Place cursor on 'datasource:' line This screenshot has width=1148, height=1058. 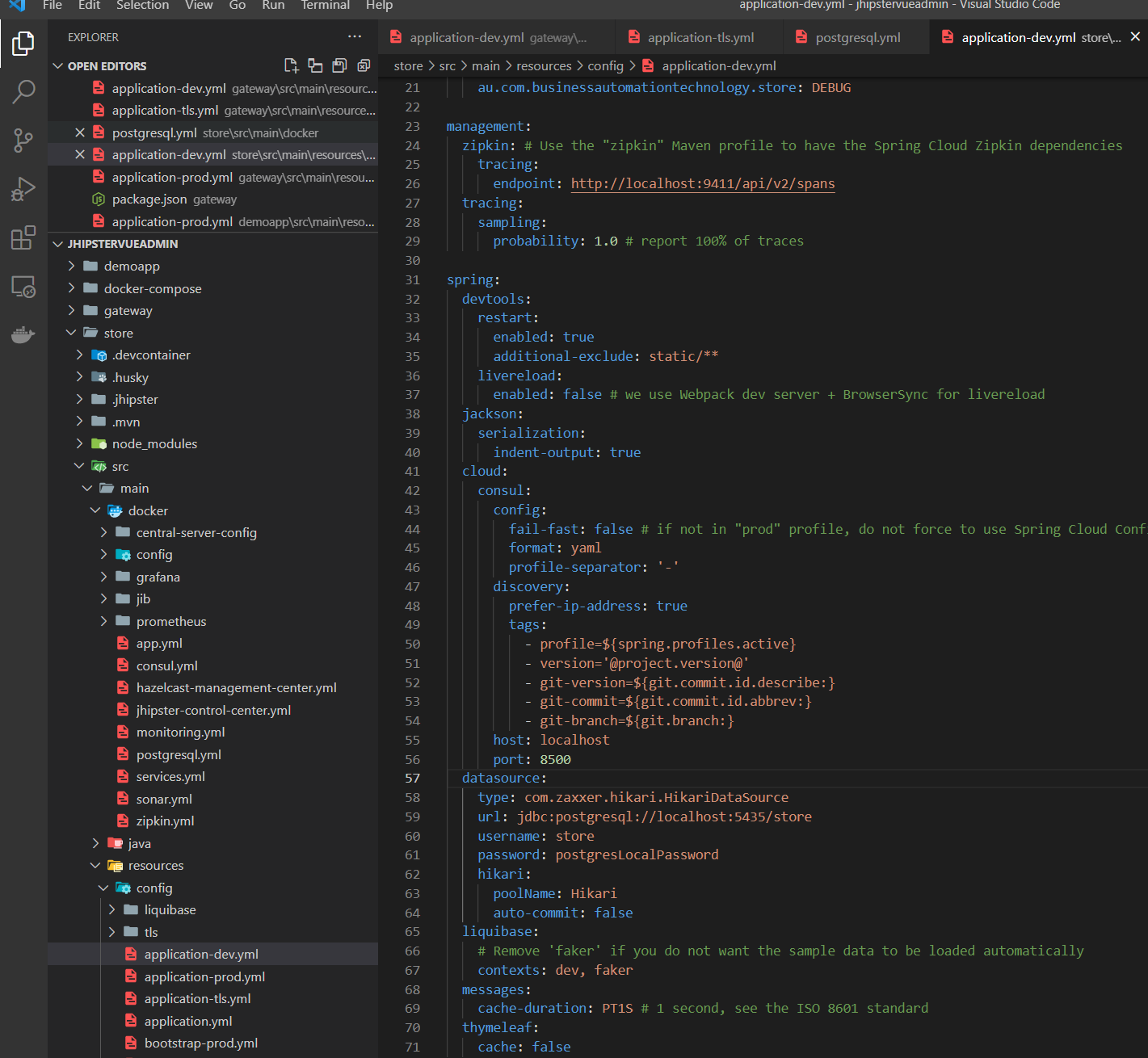504,778
